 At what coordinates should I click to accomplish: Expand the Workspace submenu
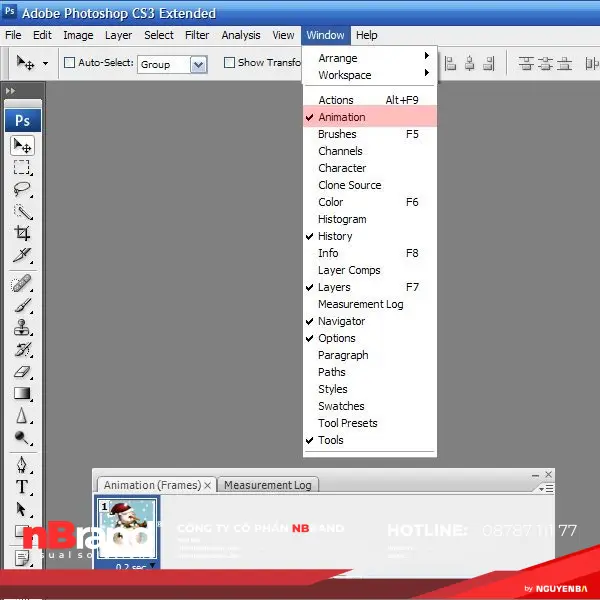[x=370, y=75]
